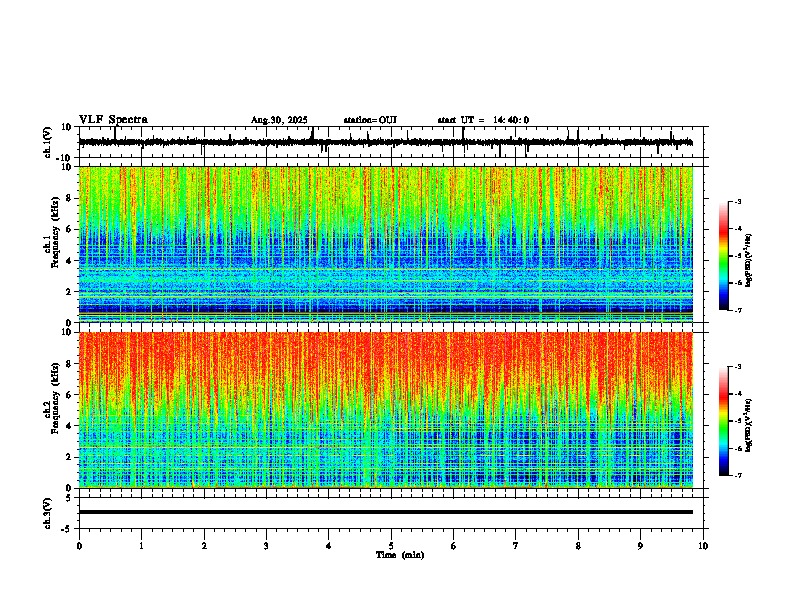Click the ch.1 spectrogram color scale bar
Viewport: 792px width, 612px height.
[x=723, y=255]
